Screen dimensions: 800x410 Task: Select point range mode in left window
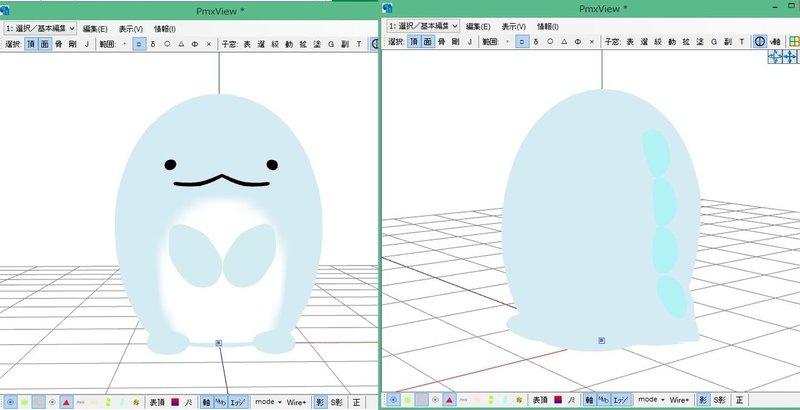click(125, 44)
